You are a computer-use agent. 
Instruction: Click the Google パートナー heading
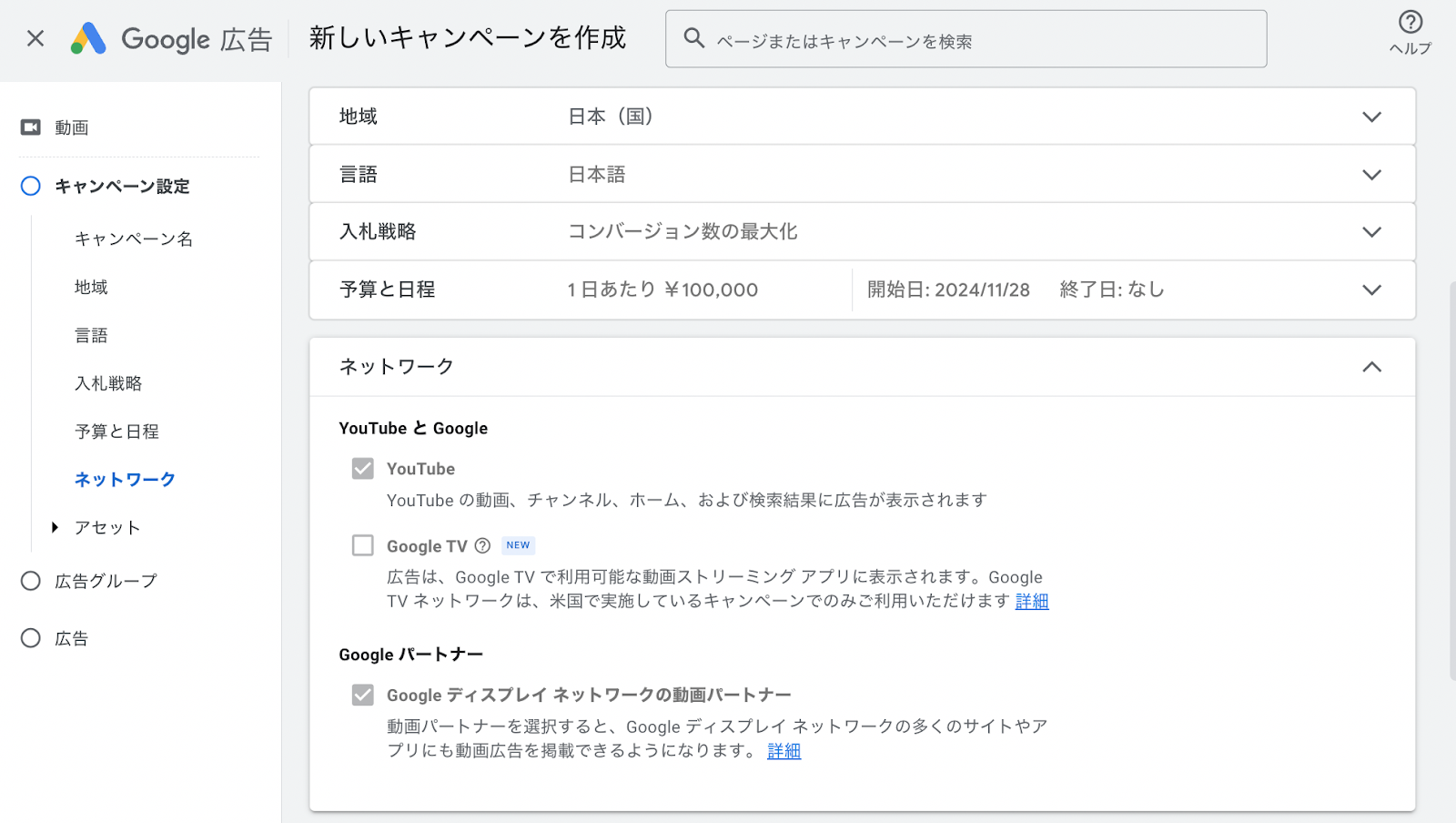click(x=411, y=655)
